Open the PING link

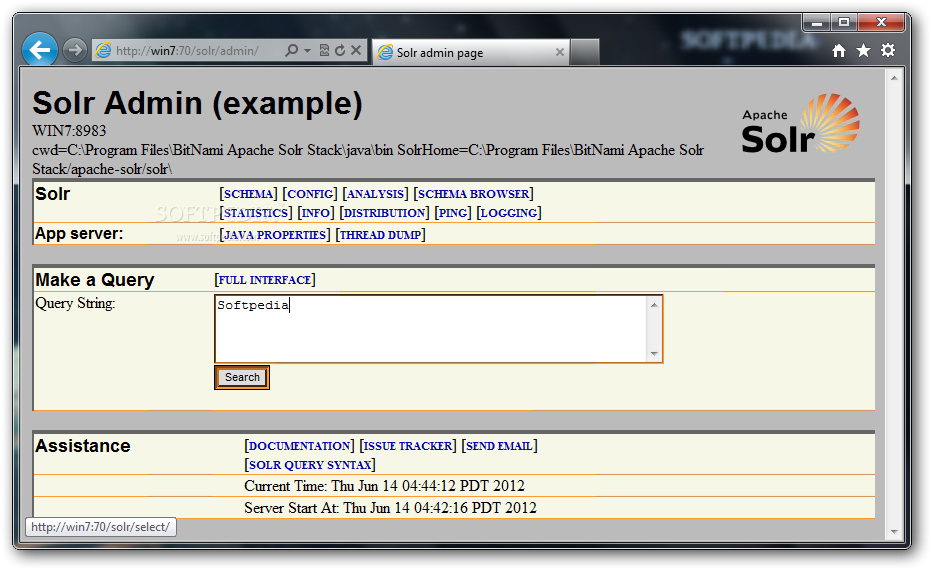click(x=452, y=213)
